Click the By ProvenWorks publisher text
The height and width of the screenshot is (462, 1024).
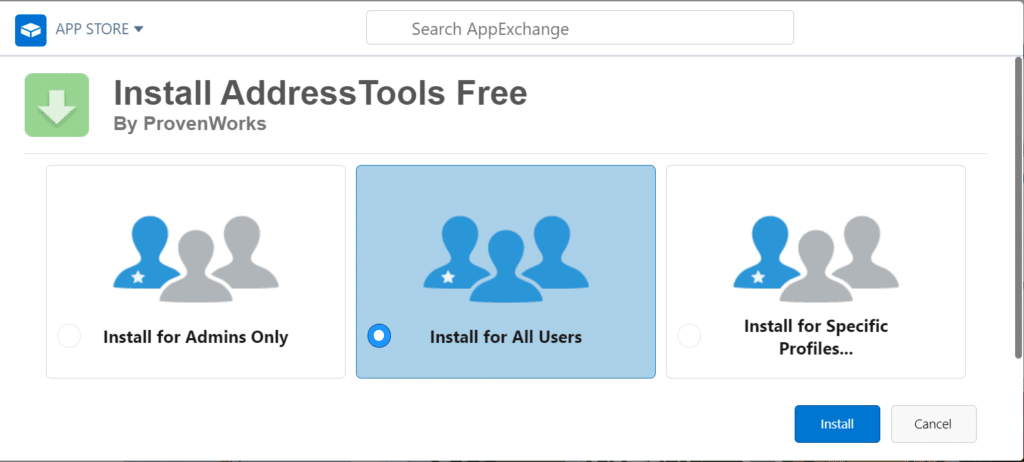click(x=190, y=124)
